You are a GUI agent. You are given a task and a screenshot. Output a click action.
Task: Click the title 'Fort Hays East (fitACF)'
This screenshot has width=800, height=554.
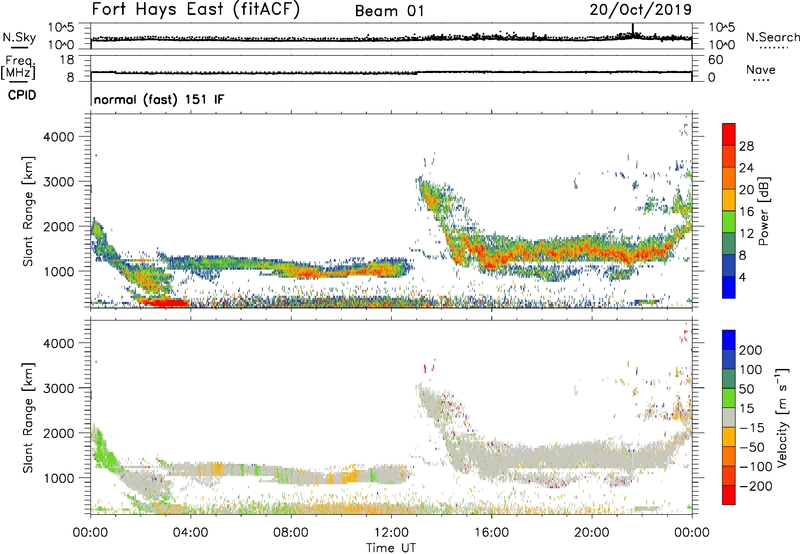point(195,10)
